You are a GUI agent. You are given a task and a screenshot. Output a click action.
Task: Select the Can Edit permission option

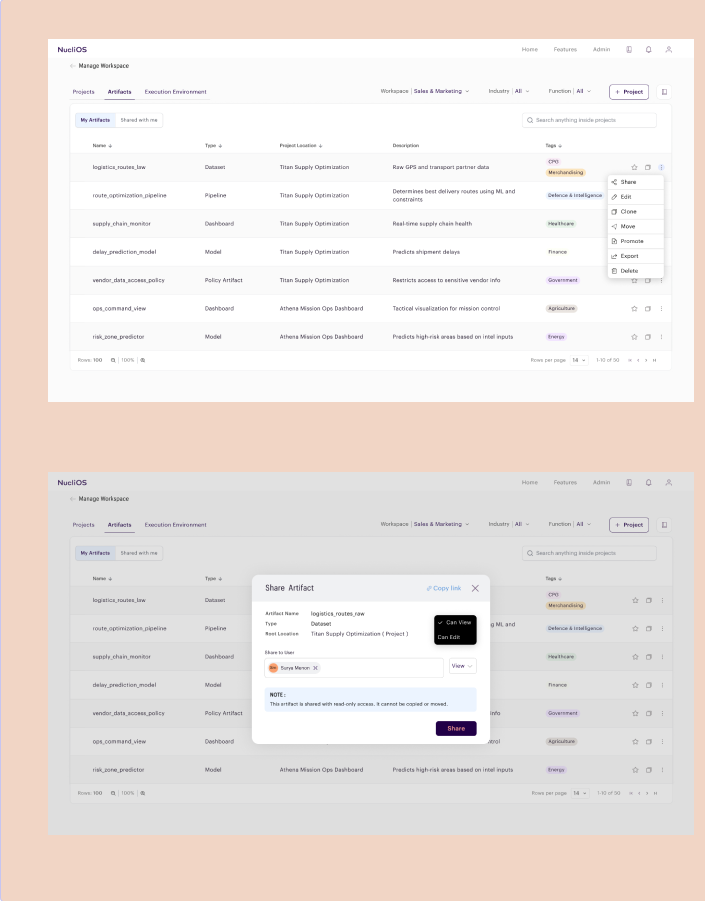coord(455,637)
